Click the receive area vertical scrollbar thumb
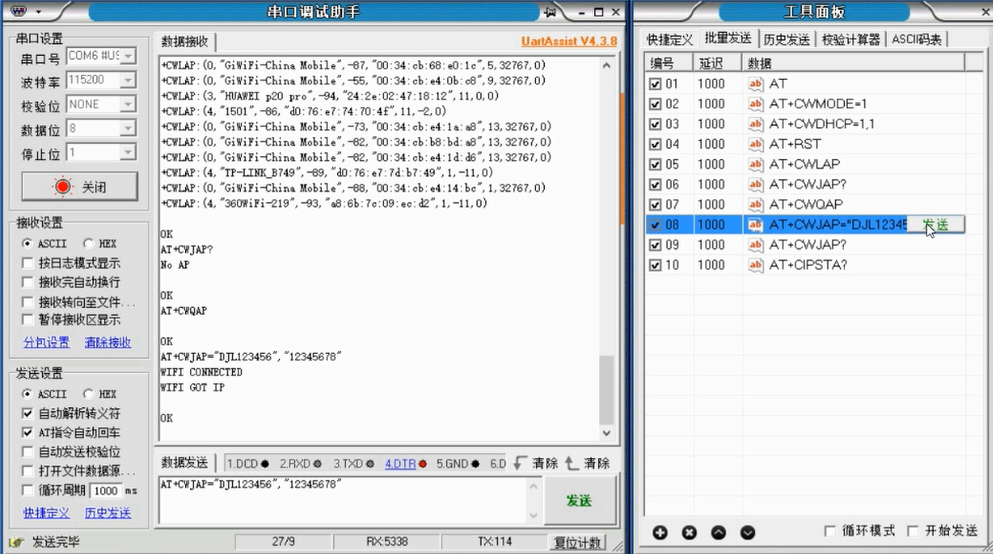Image resolution: width=993 pixels, height=554 pixels. coord(607,389)
